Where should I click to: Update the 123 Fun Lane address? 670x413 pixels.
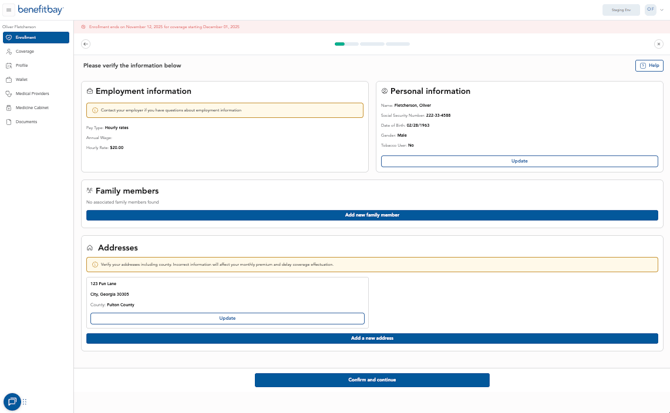click(227, 318)
